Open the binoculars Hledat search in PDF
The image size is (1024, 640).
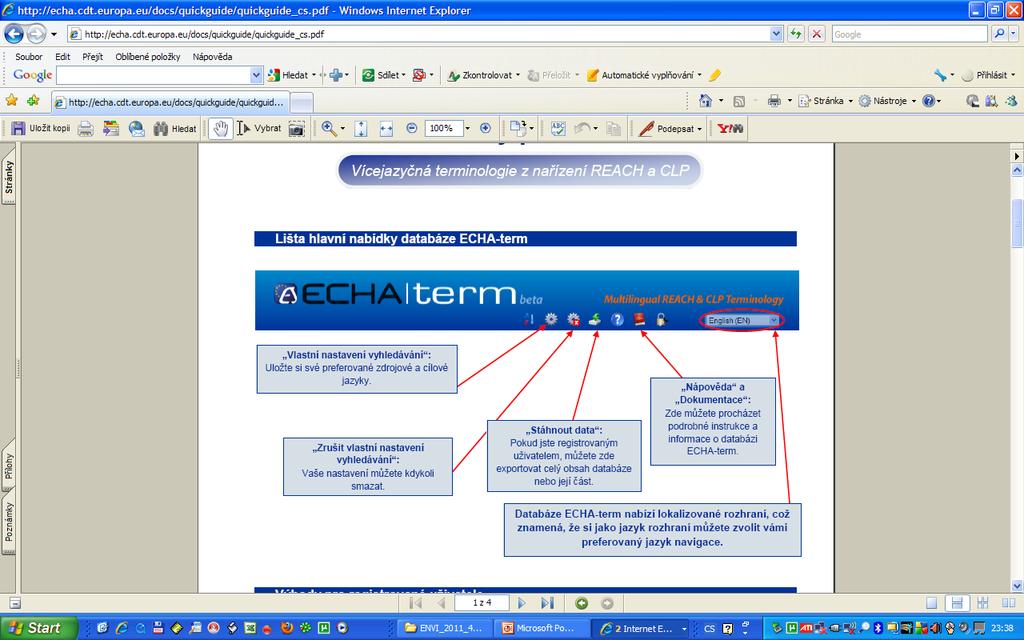click(174, 129)
